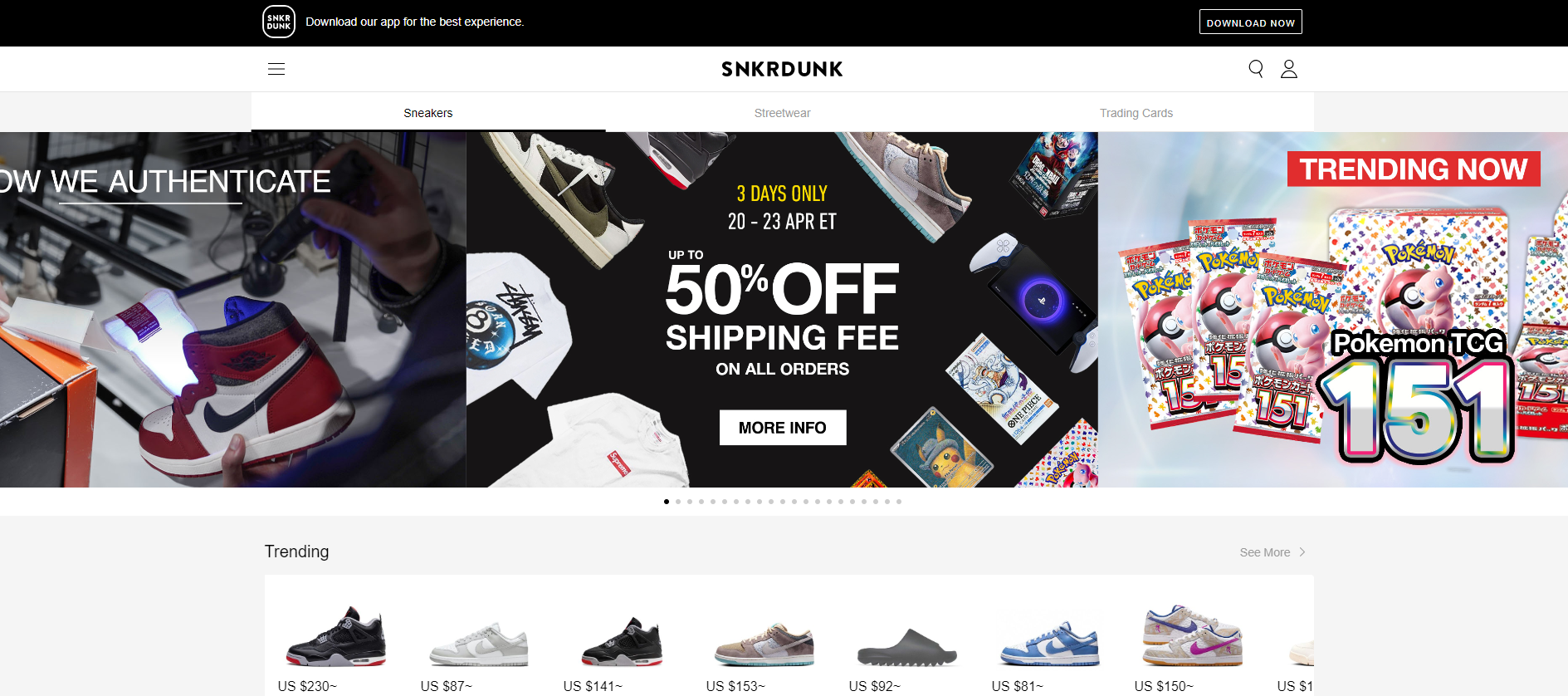The height and width of the screenshot is (696, 1568).
Task: Click the SNKR DUNK app logo icon
Action: point(279,22)
